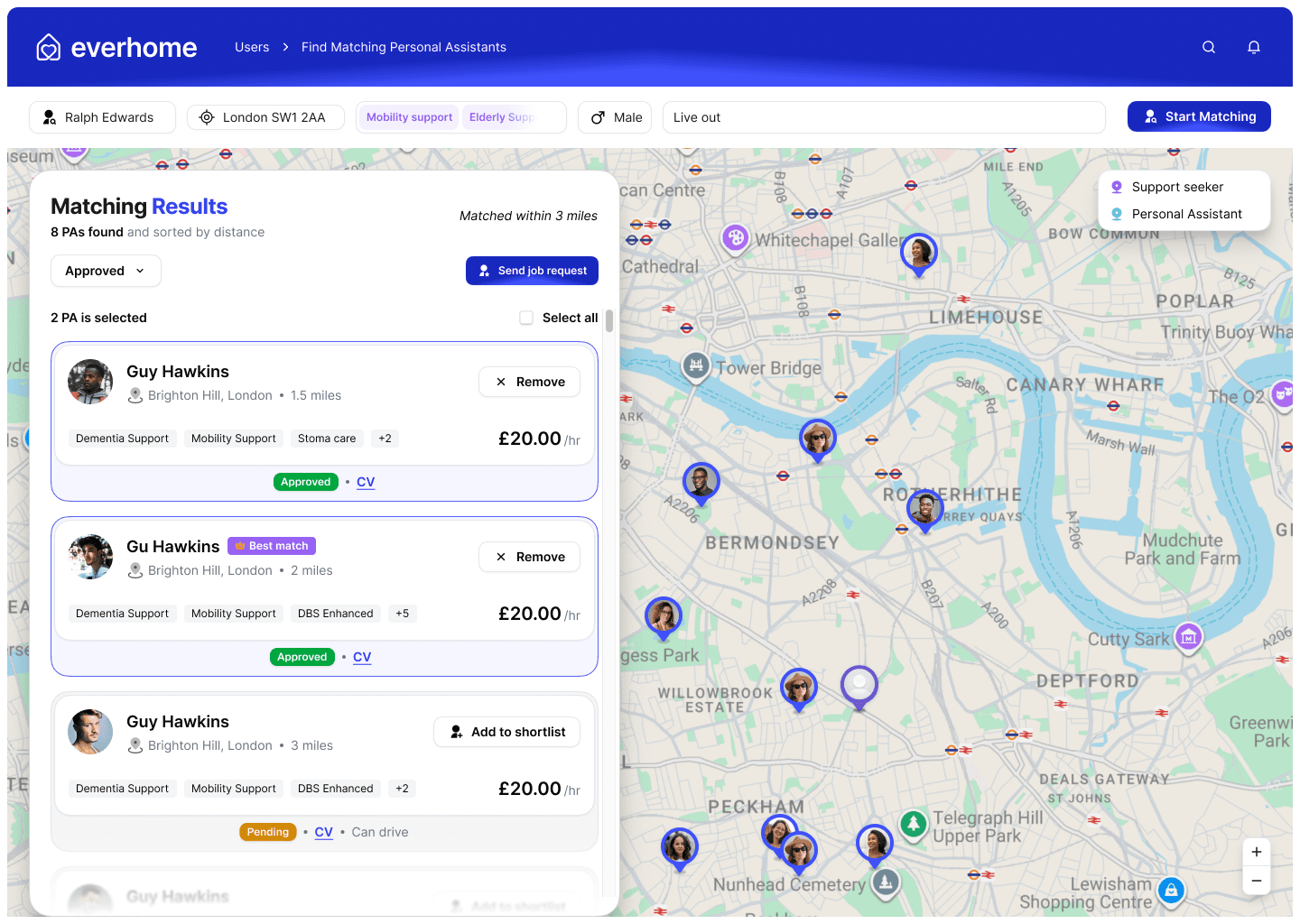
Task: Open search via magnifier icon
Action: (x=1209, y=47)
